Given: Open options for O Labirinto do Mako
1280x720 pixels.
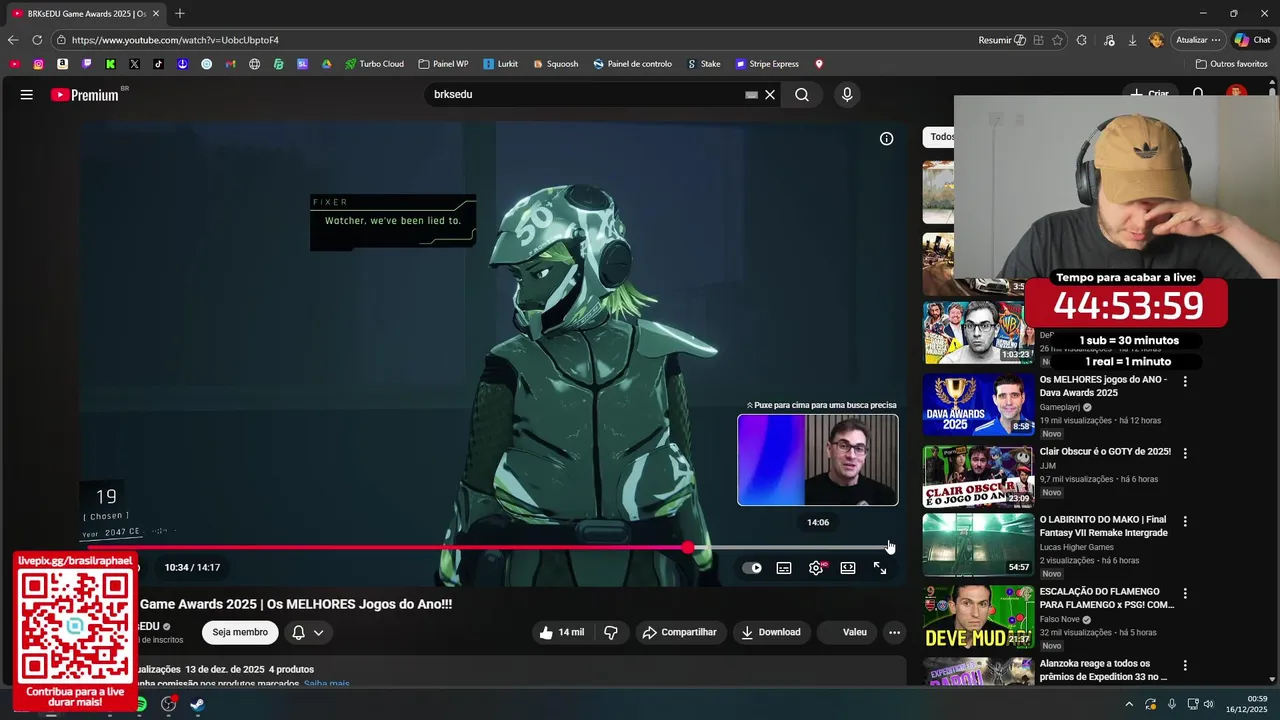Looking at the screenshot, I should 1185,521.
